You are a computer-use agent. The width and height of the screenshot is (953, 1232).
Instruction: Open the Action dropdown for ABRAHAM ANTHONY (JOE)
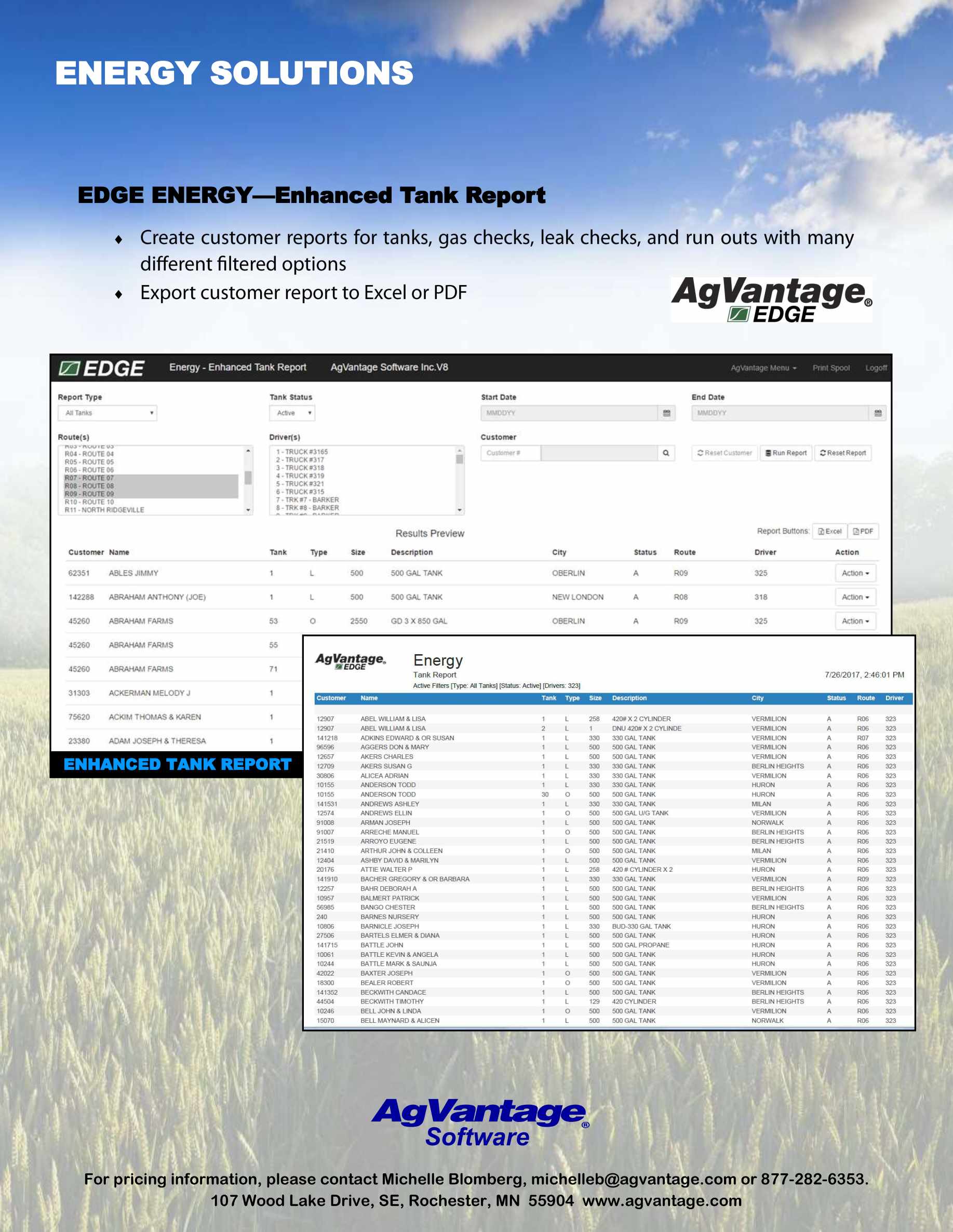tap(855, 597)
